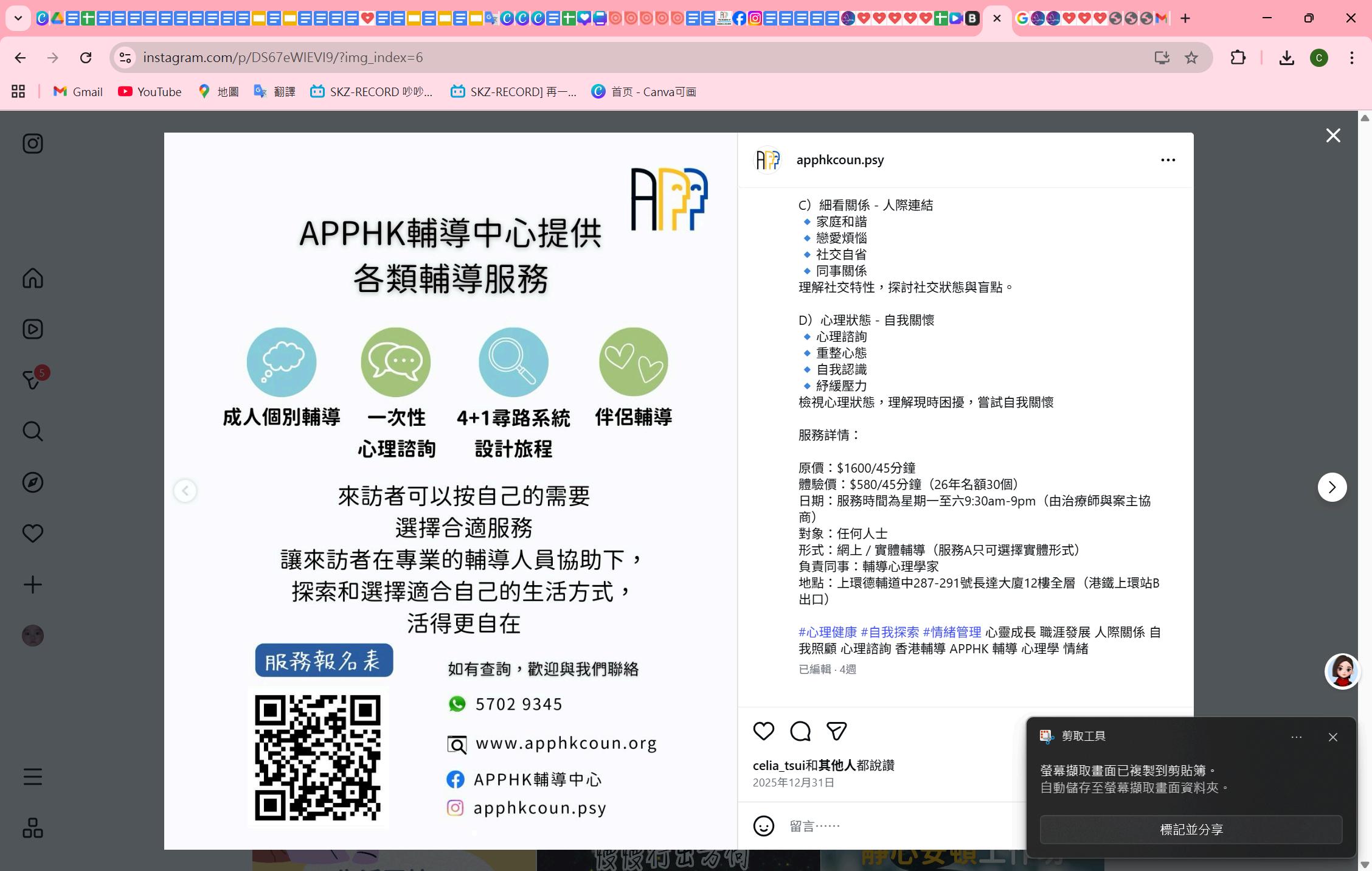Open the sidebar hamburger More menu
This screenshot has width=1372, height=871.
point(33,777)
